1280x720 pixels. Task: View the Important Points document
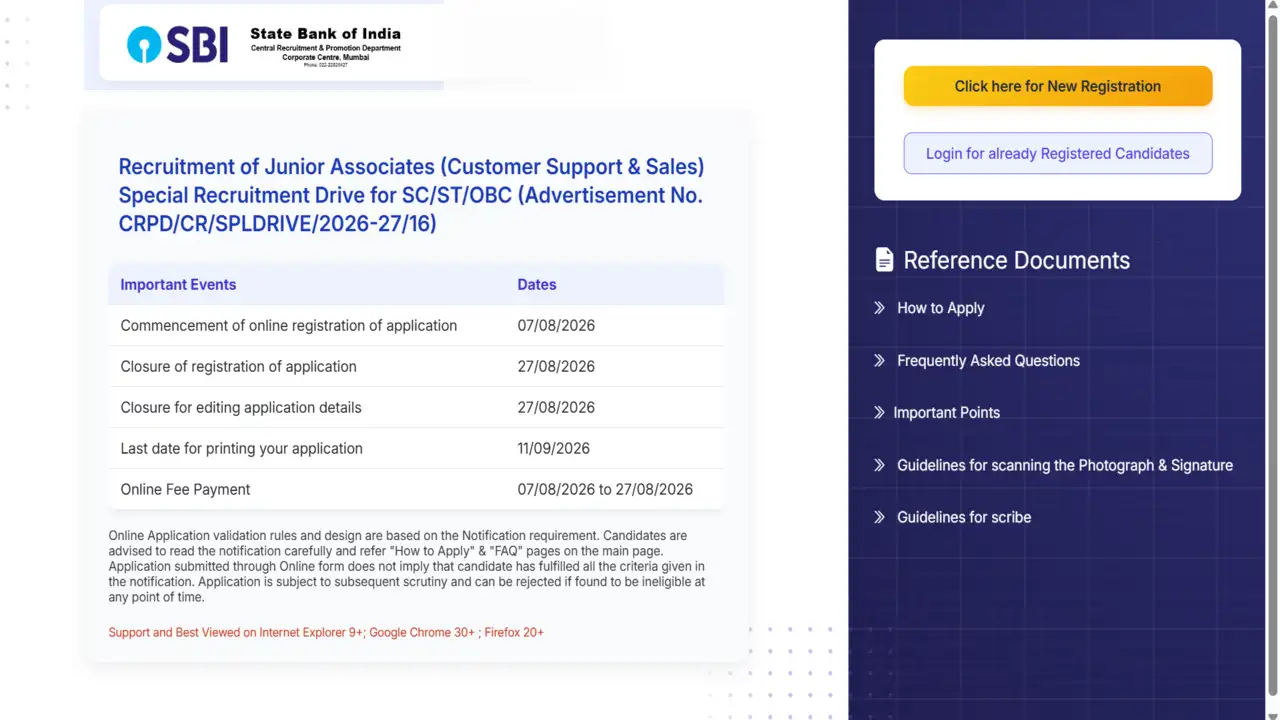pos(946,412)
